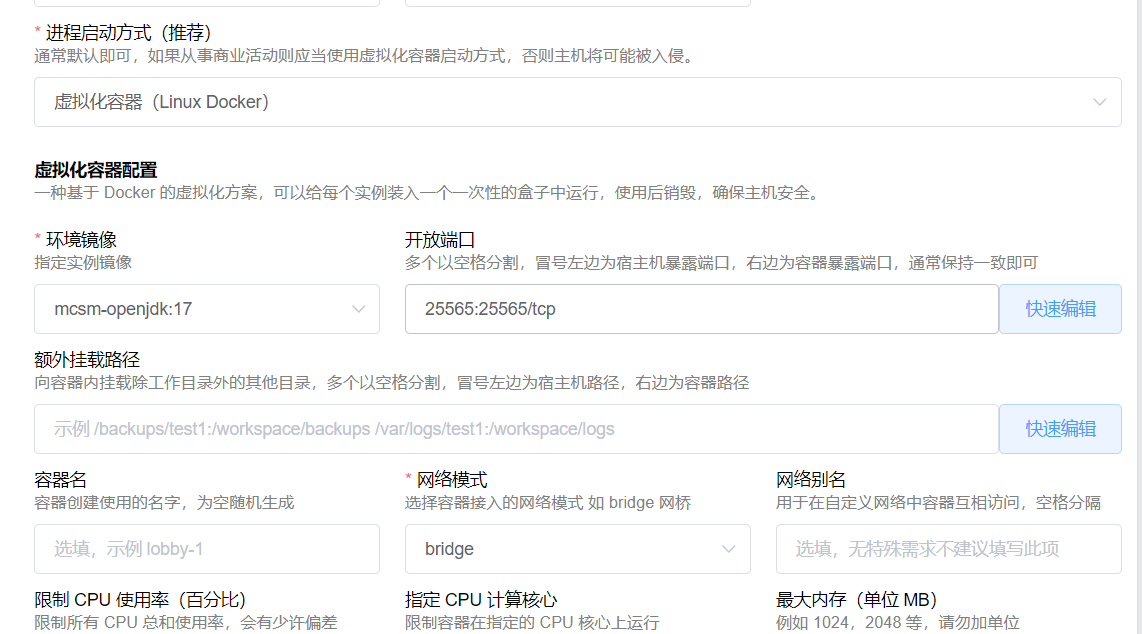
Task: Click 快速编辑 beside the 开放端口 field
Action: click(x=1060, y=309)
